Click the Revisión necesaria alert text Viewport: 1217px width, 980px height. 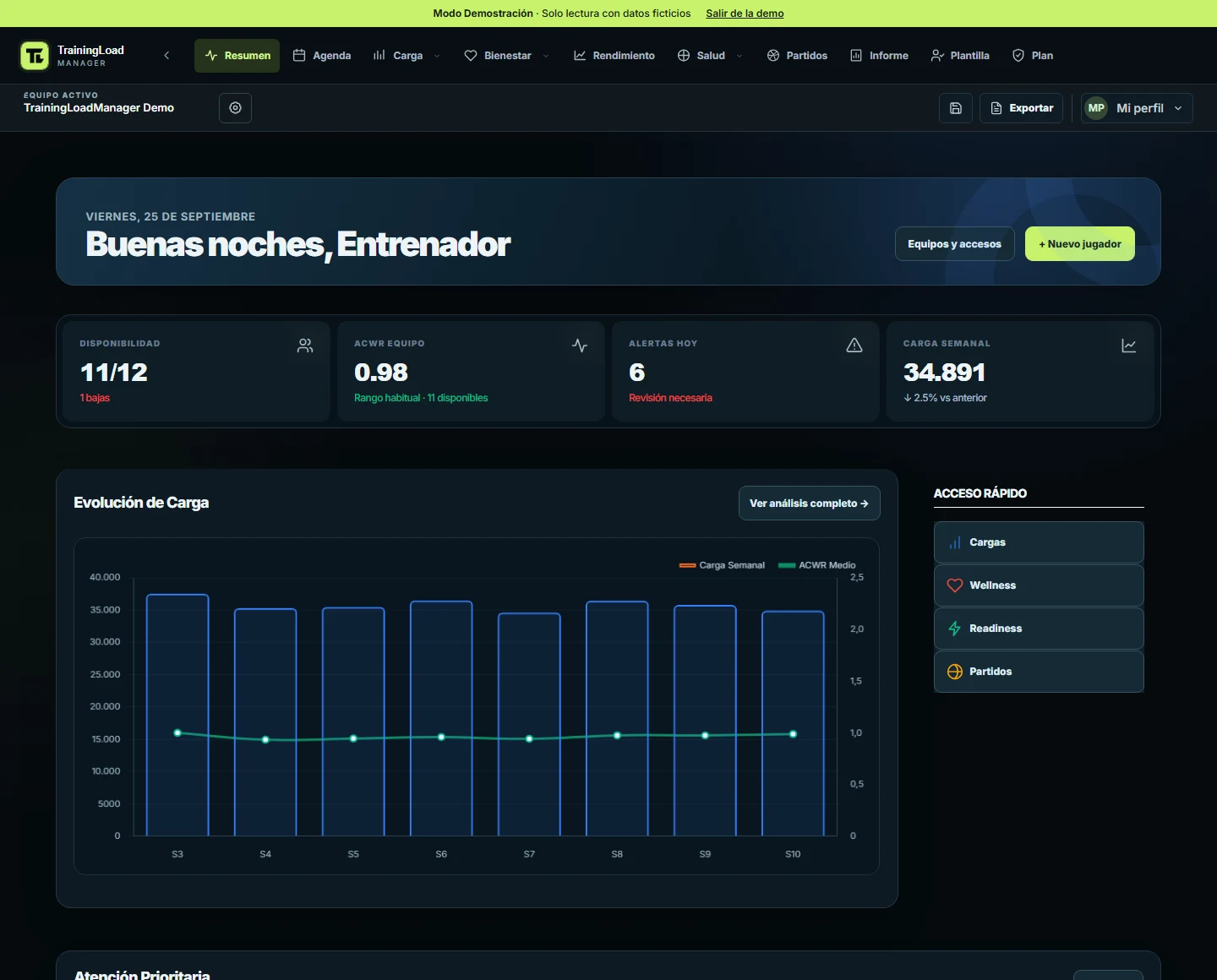670,398
